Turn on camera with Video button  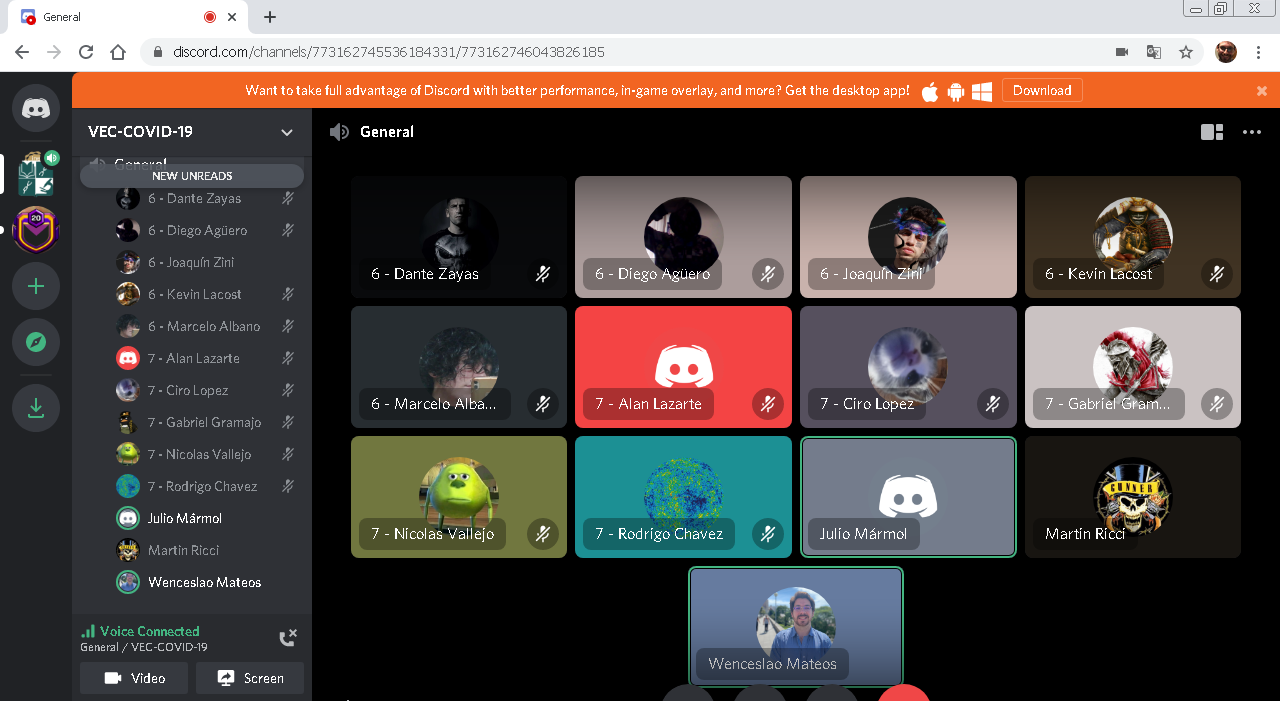pos(134,678)
